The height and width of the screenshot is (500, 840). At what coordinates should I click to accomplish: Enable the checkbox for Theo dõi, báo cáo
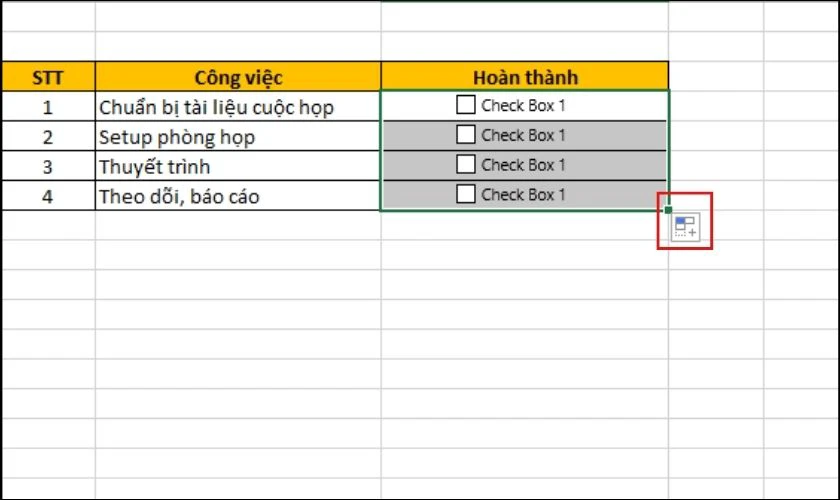click(x=466, y=194)
